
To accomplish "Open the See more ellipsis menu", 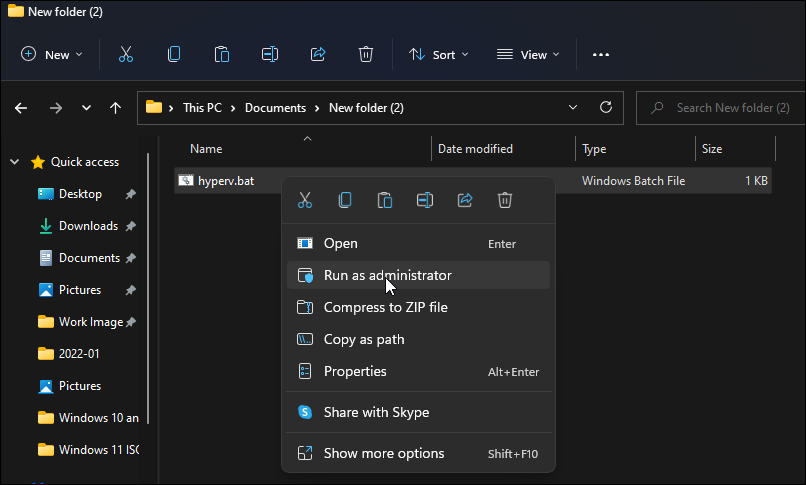I will [601, 55].
